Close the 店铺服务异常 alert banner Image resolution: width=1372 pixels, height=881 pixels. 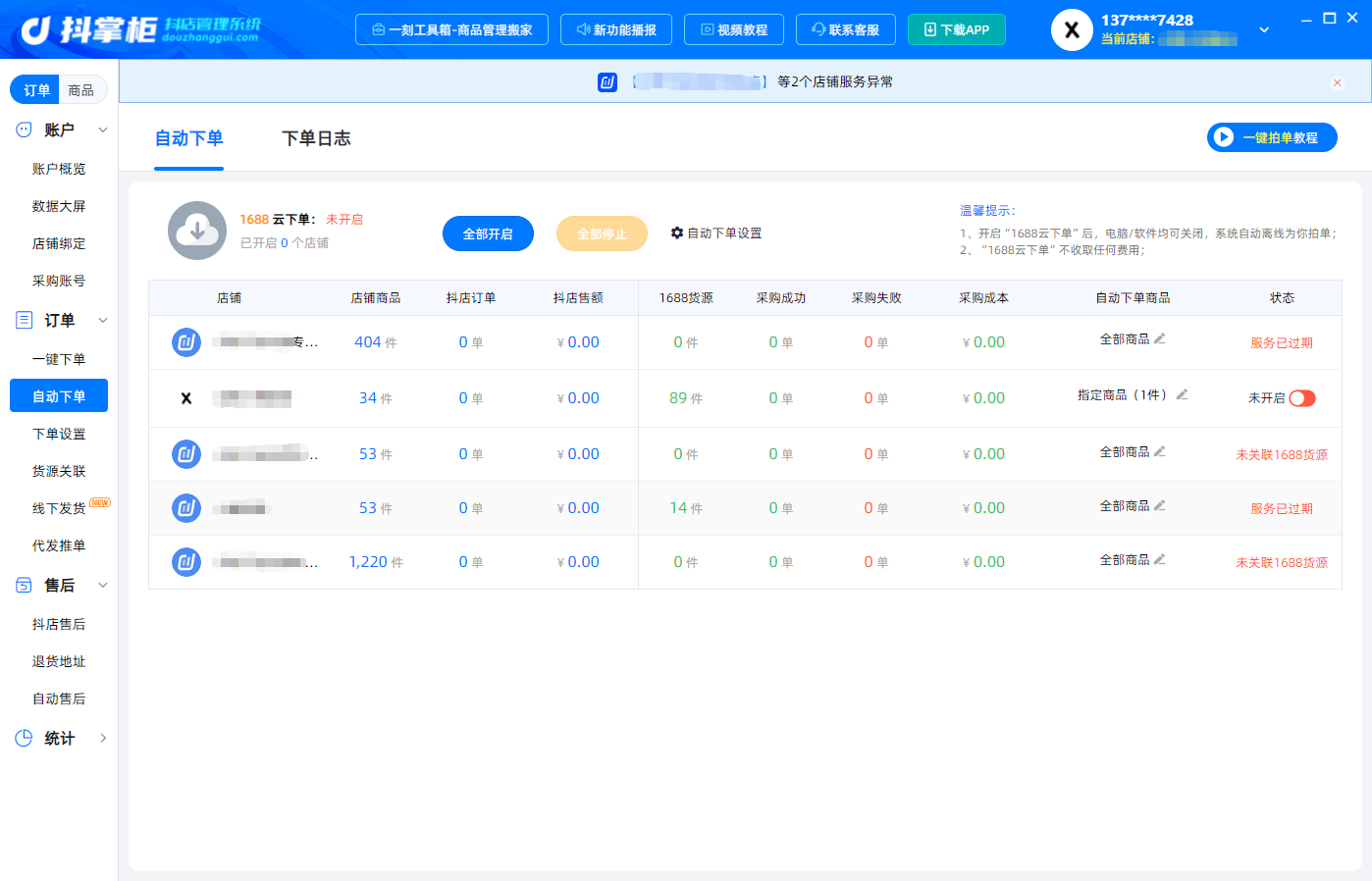tap(1337, 83)
